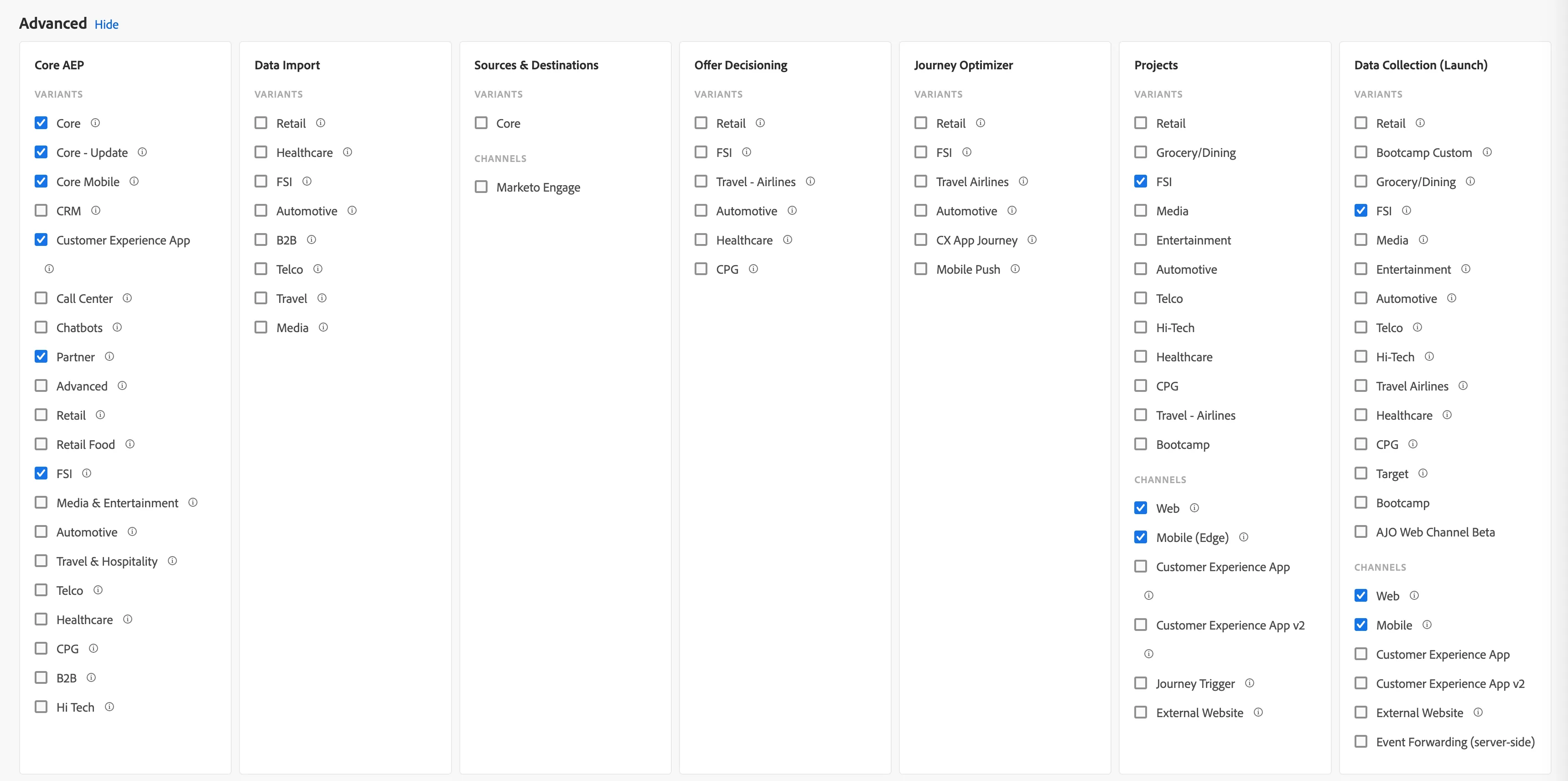Click info icon beside Core - Update
This screenshot has height=781, width=1568.
(142, 152)
